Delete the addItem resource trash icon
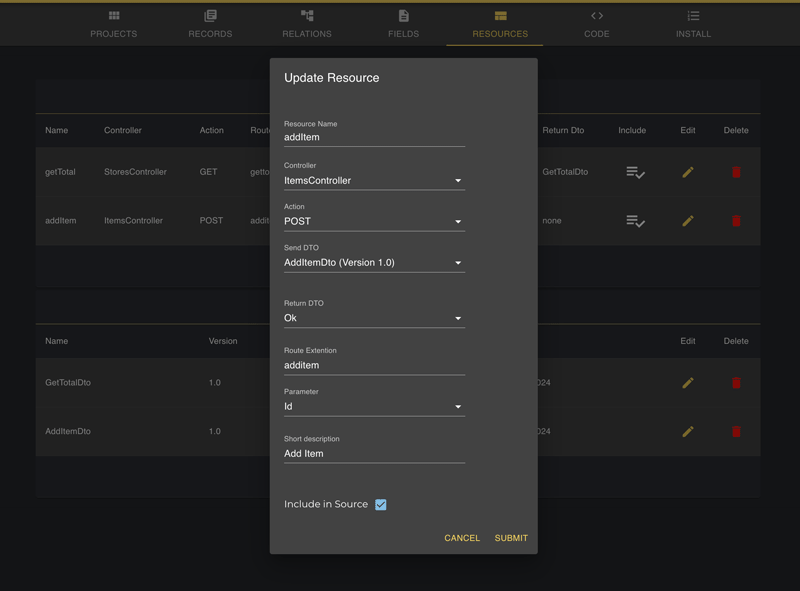 click(x=736, y=220)
